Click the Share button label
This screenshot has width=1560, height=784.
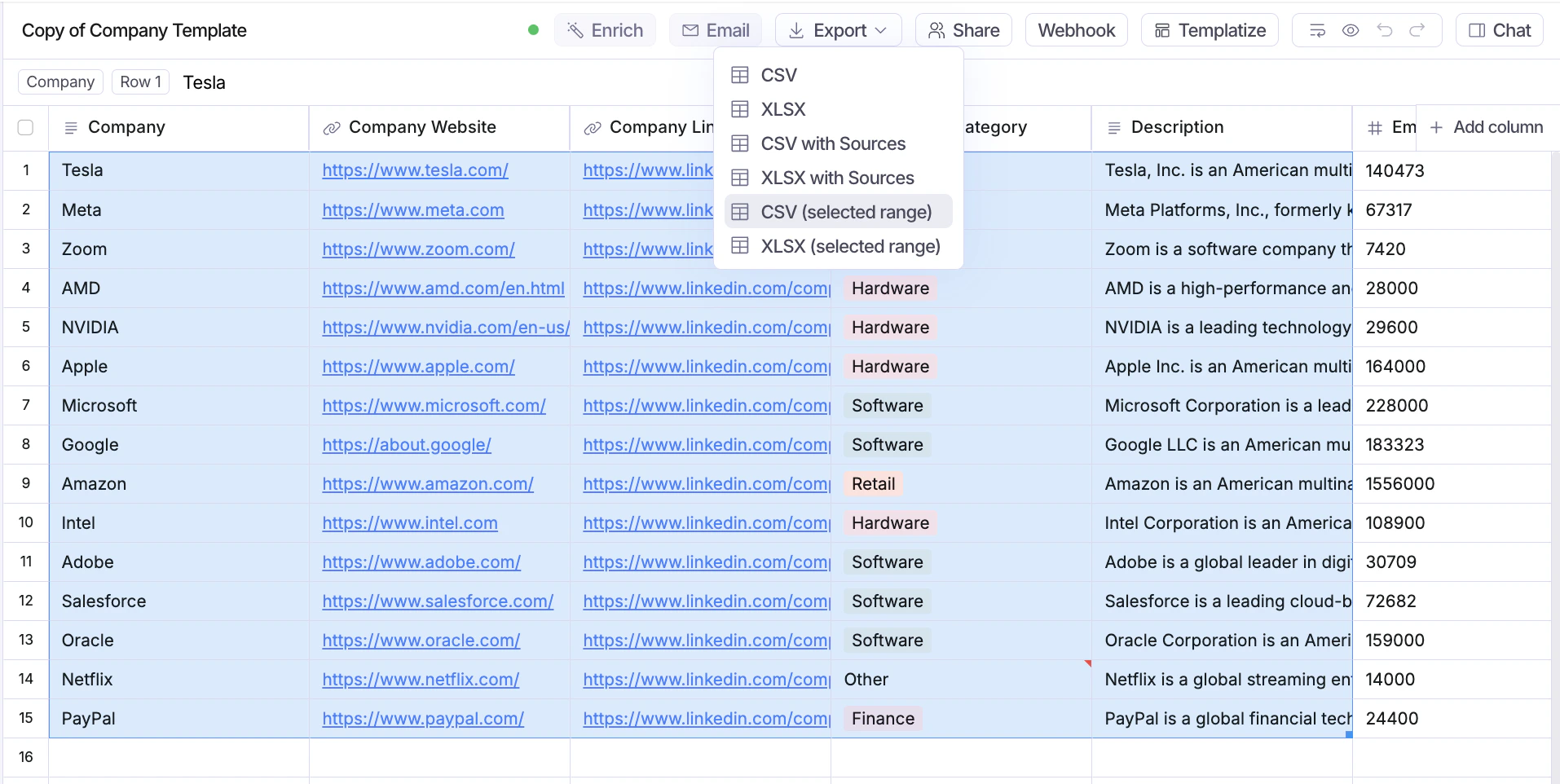(976, 30)
